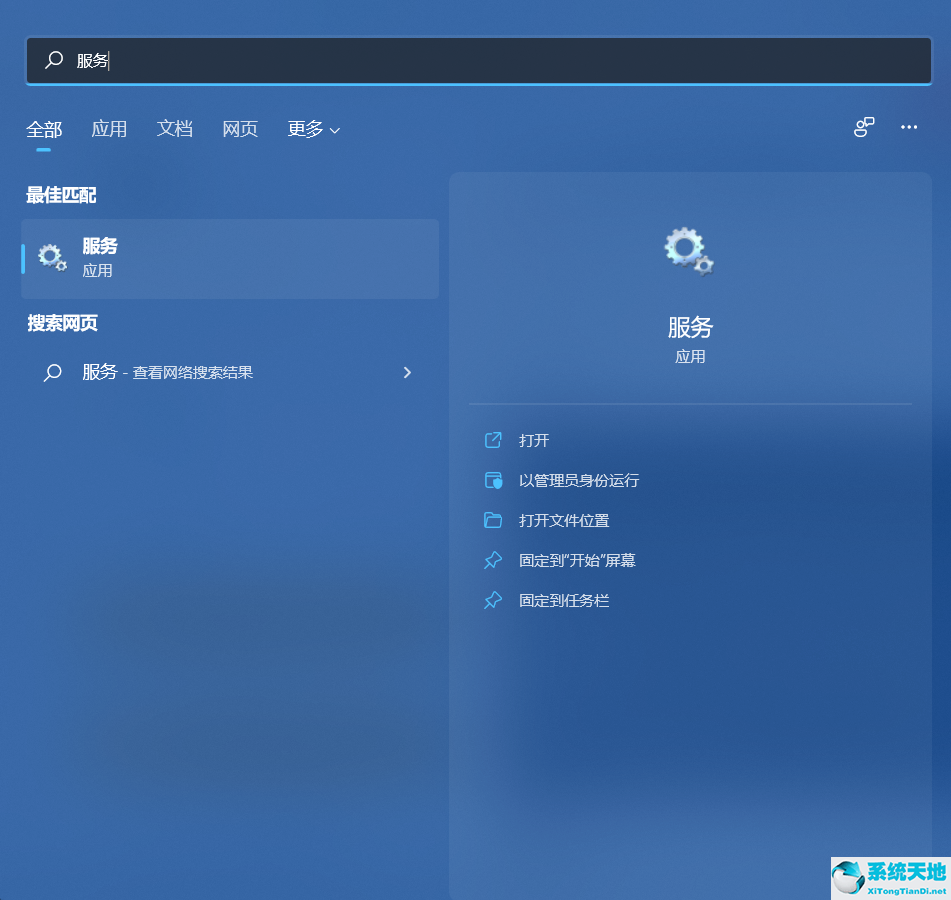
Task: Open the user account icon at top right
Action: tap(863, 127)
